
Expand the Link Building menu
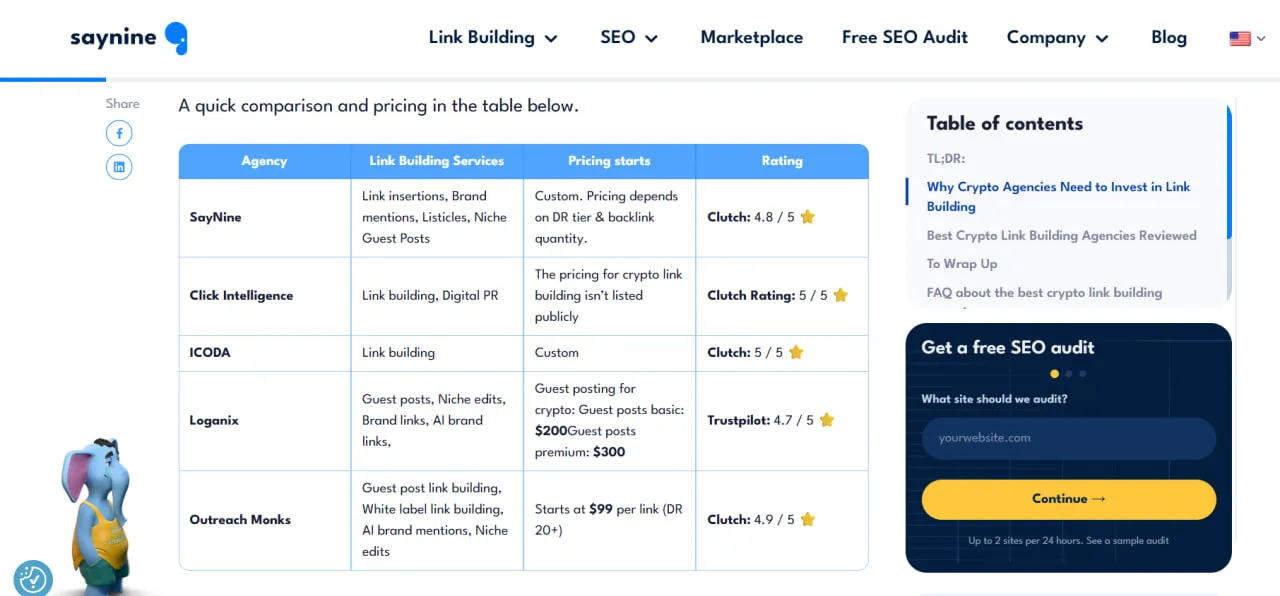(x=493, y=38)
